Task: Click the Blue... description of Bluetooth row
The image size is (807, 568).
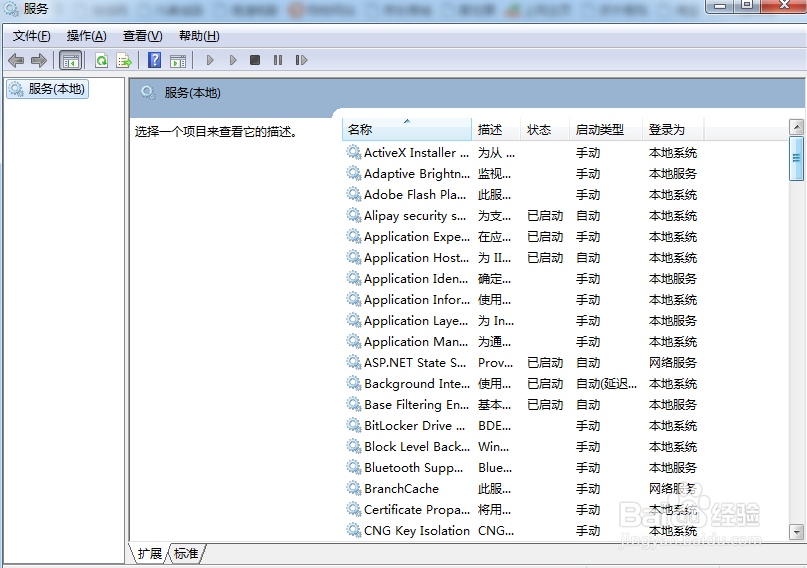Action: click(x=495, y=468)
